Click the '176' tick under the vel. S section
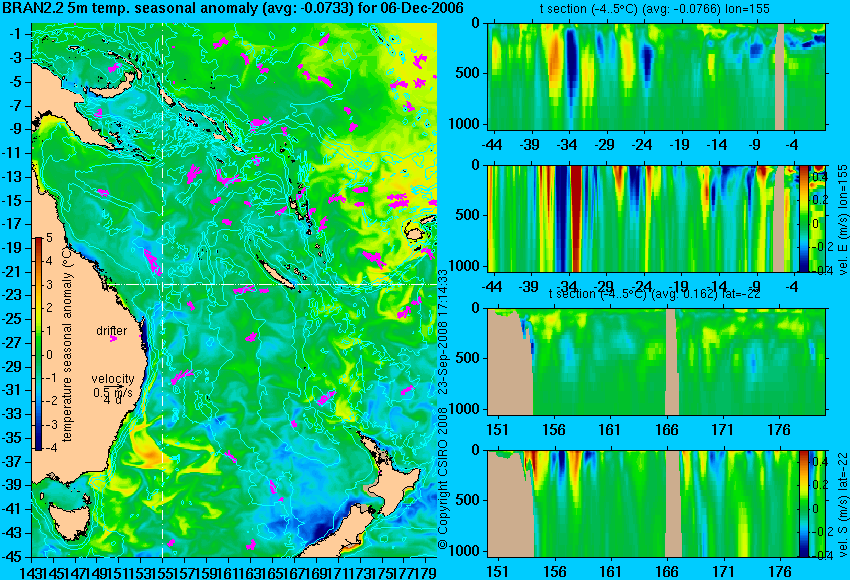Screen dimensions: 850x580 (780, 572)
